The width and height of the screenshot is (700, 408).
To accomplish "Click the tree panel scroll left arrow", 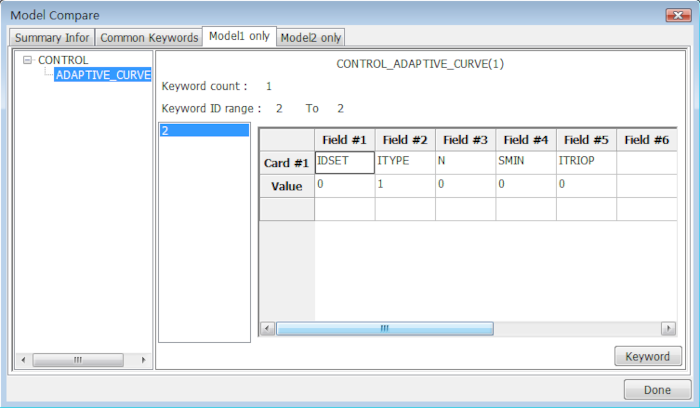I will pyautogui.click(x=23, y=360).
